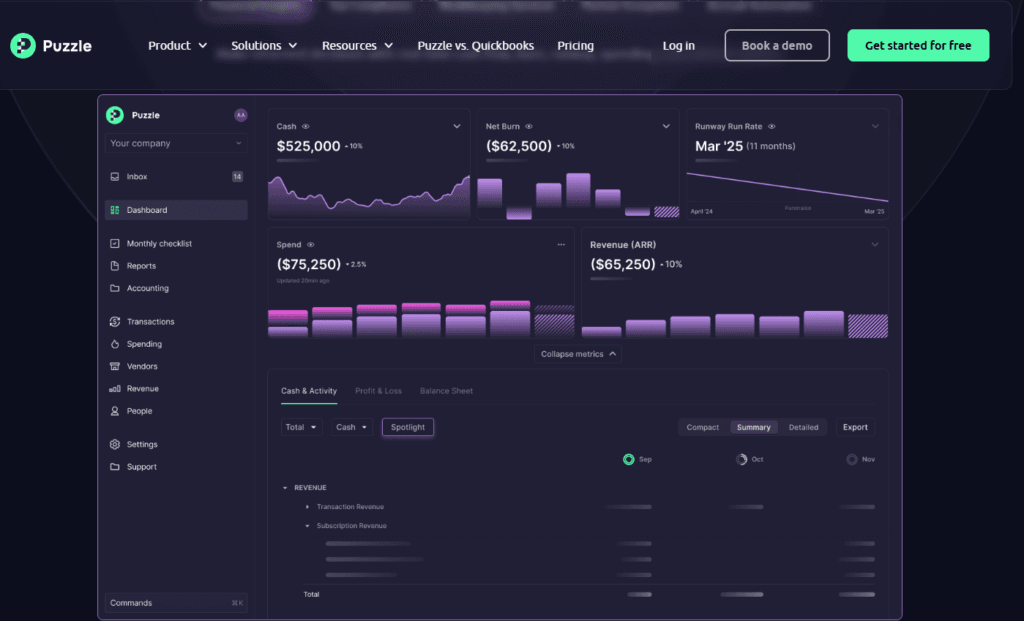Open the Pricing page link

[x=575, y=46]
